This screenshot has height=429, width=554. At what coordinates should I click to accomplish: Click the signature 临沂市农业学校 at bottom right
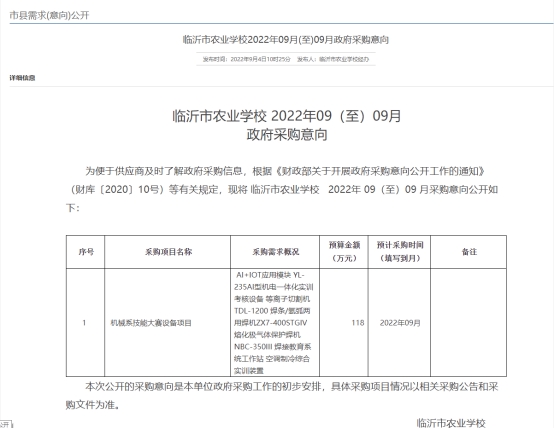pos(451,423)
